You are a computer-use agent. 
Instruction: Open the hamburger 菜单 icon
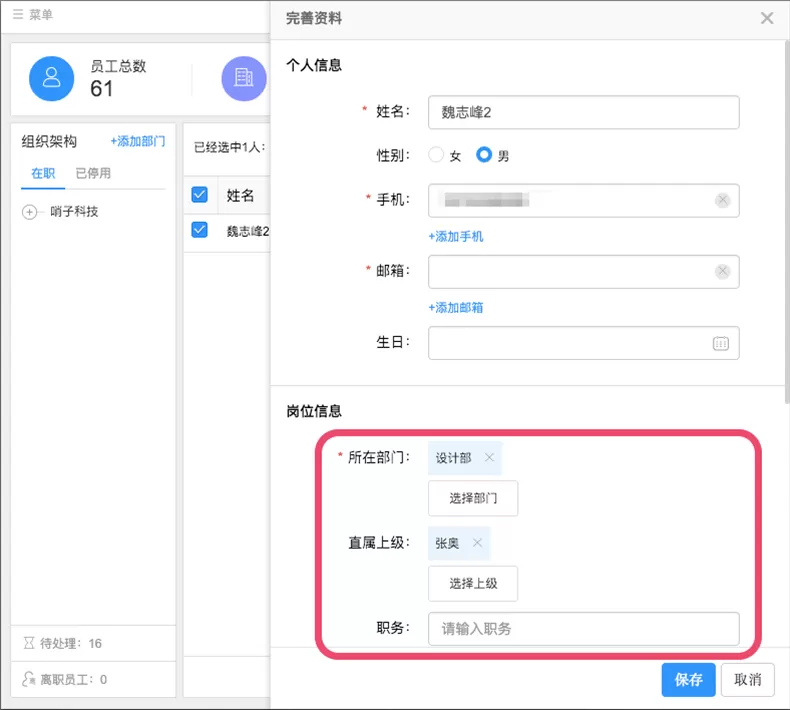pos(18,14)
